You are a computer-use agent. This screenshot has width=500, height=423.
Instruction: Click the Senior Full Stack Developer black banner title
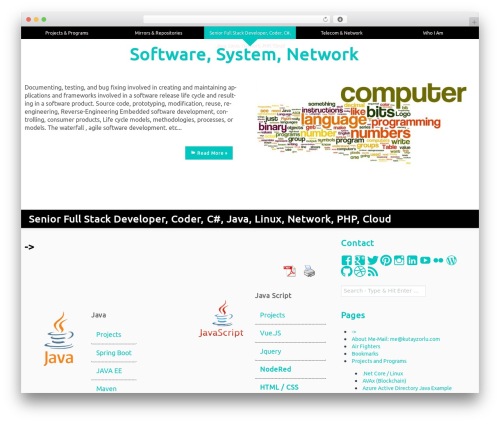click(x=210, y=219)
